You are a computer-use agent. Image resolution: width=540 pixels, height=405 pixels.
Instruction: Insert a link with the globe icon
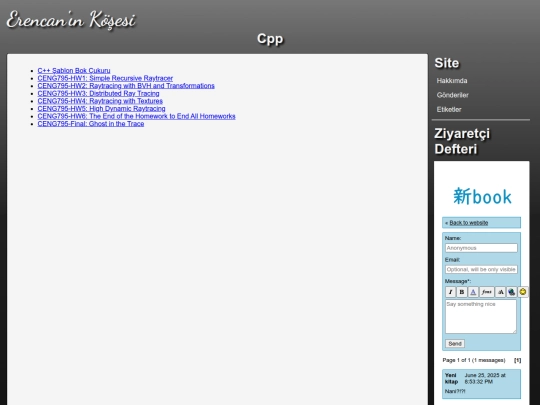tap(511, 292)
